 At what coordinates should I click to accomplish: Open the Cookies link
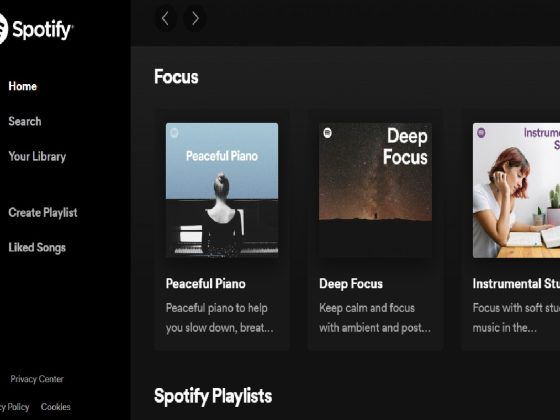(56, 407)
